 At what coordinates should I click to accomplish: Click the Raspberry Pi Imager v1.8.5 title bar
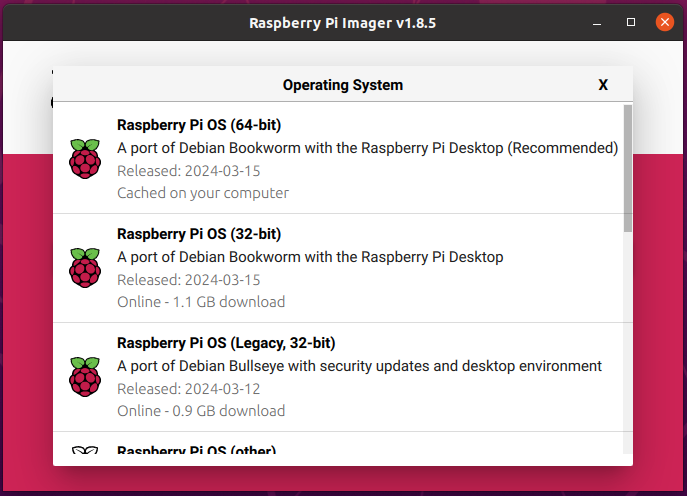343,23
